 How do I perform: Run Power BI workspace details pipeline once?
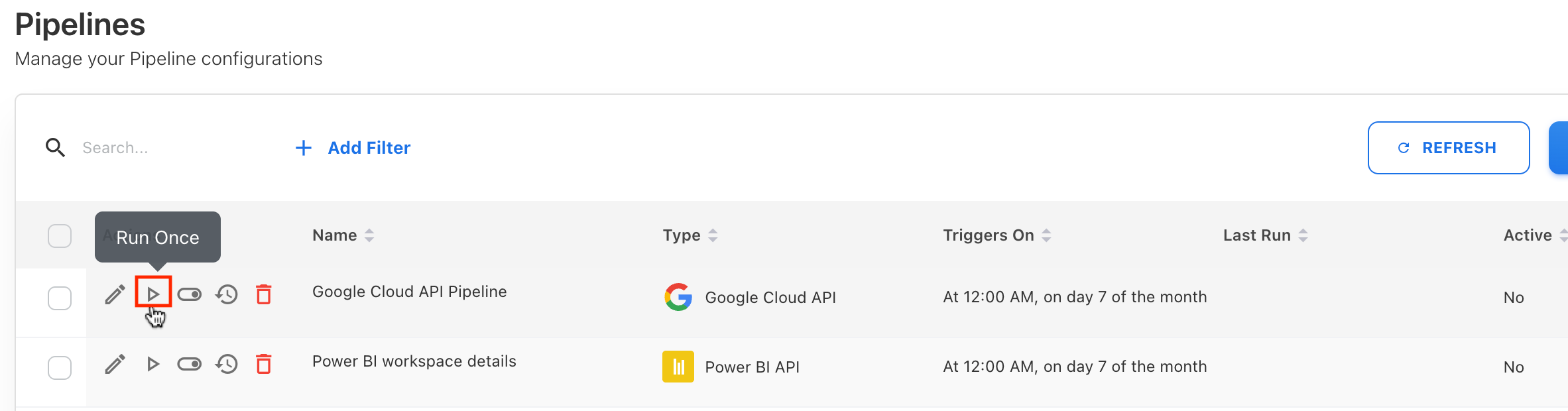(x=153, y=364)
